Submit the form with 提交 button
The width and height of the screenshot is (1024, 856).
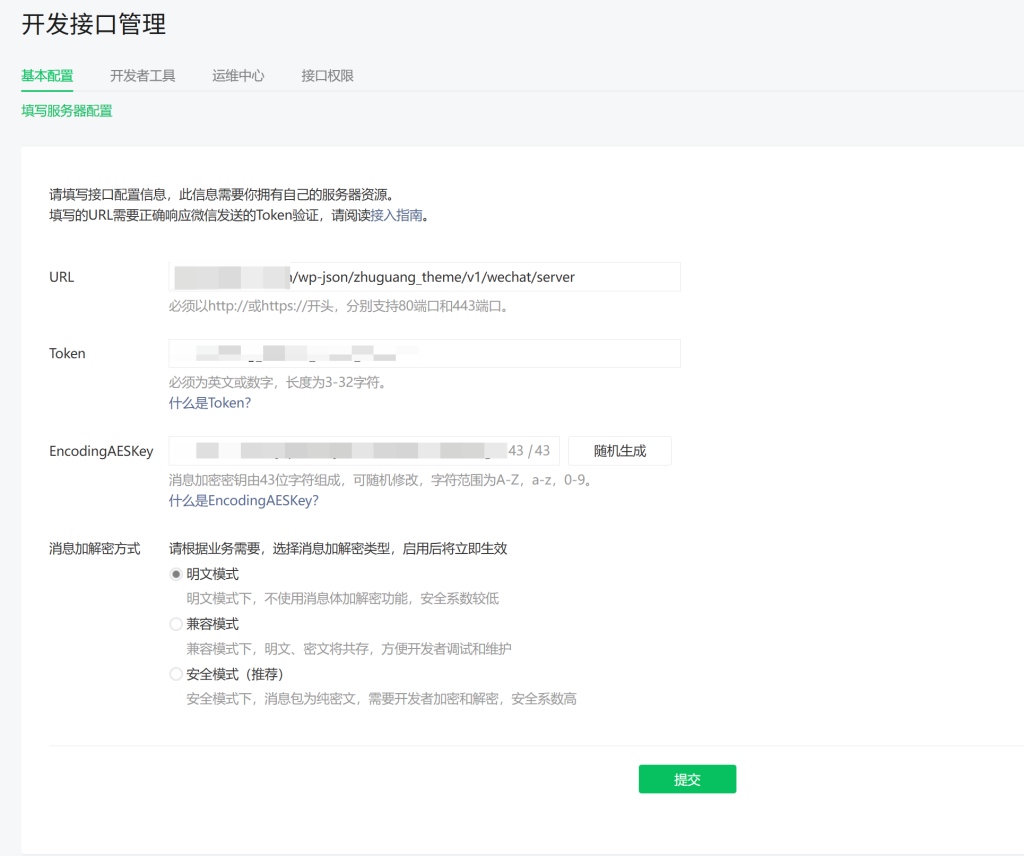click(687, 780)
